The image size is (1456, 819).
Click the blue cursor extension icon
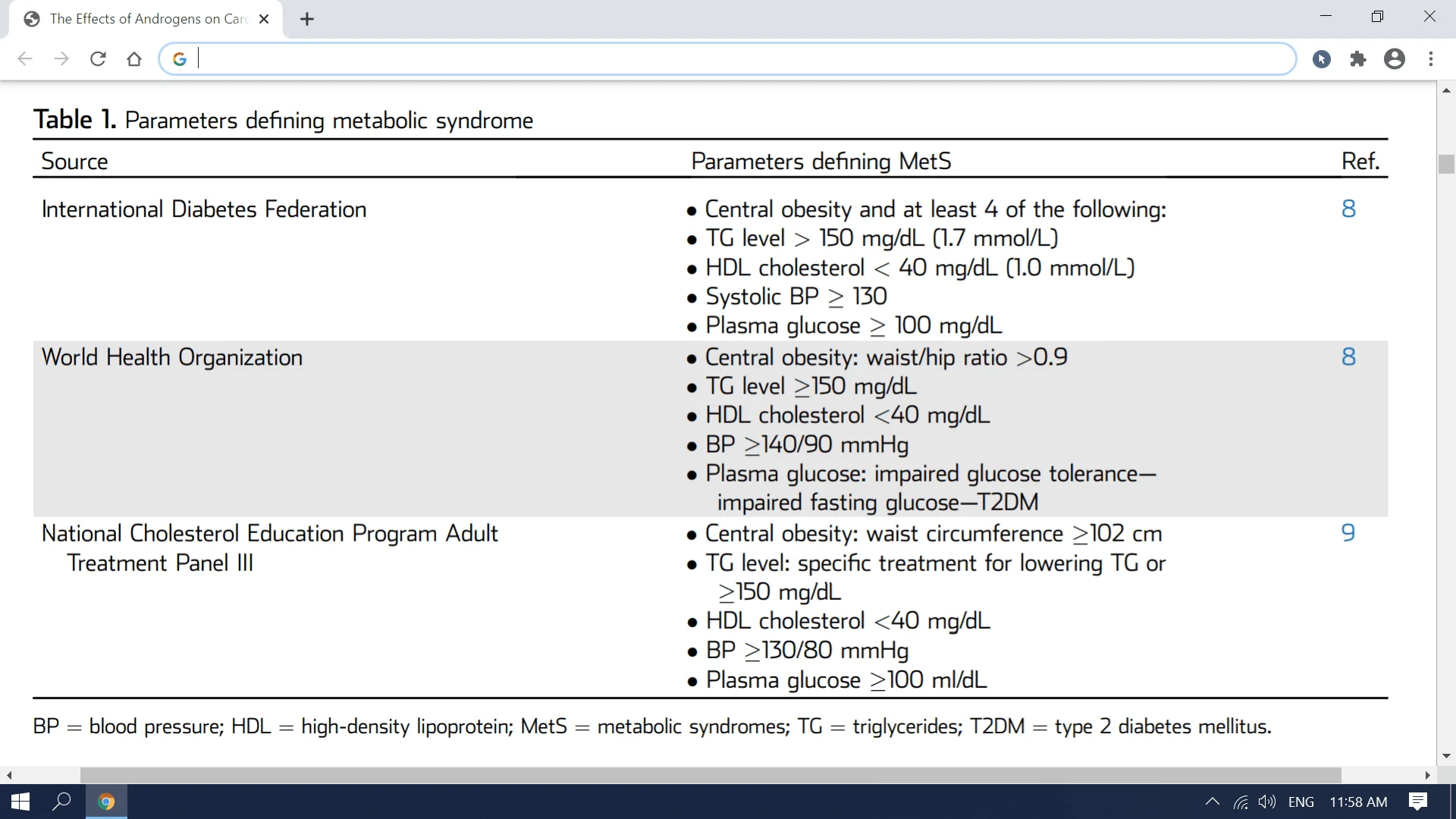pyautogui.click(x=1322, y=59)
